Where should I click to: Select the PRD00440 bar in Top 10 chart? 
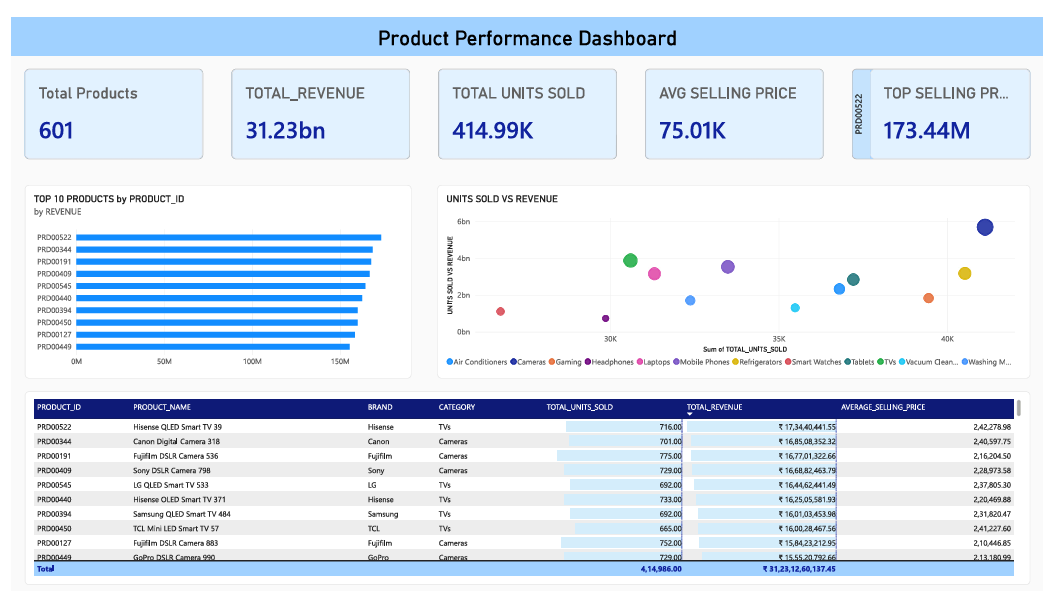(219, 298)
